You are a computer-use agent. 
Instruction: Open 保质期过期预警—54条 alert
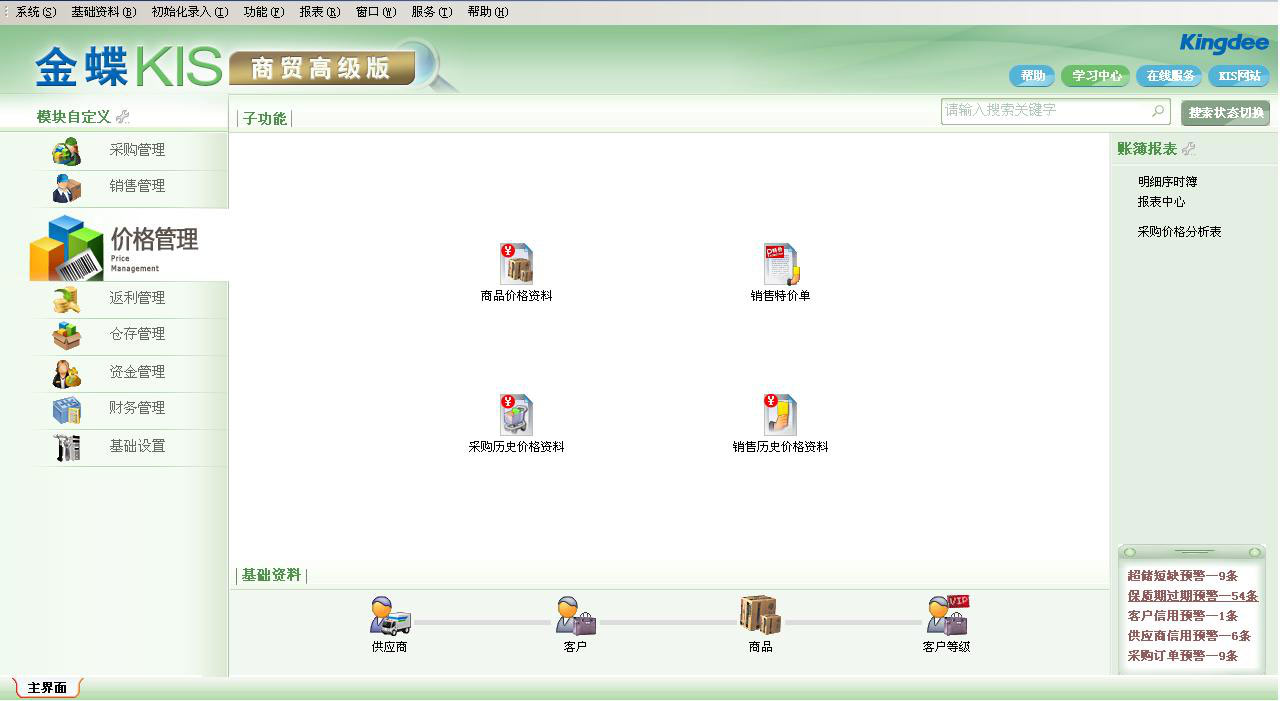click(1192, 596)
